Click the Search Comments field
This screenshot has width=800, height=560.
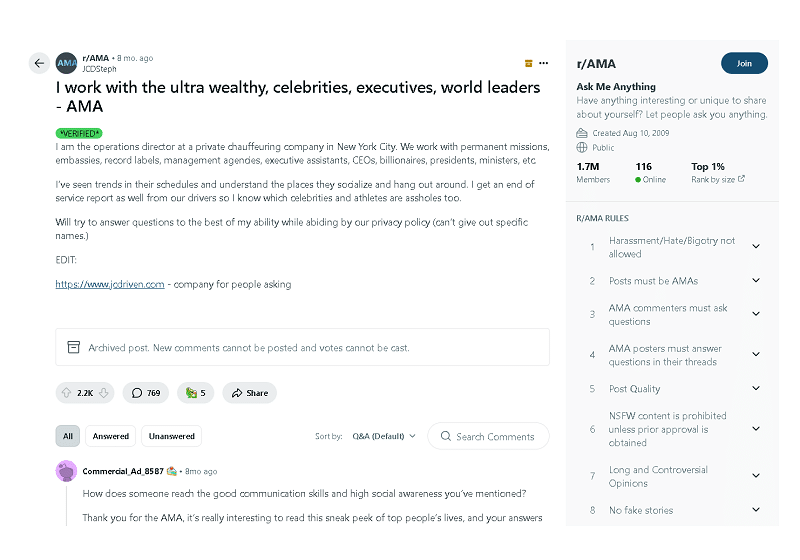(x=488, y=436)
